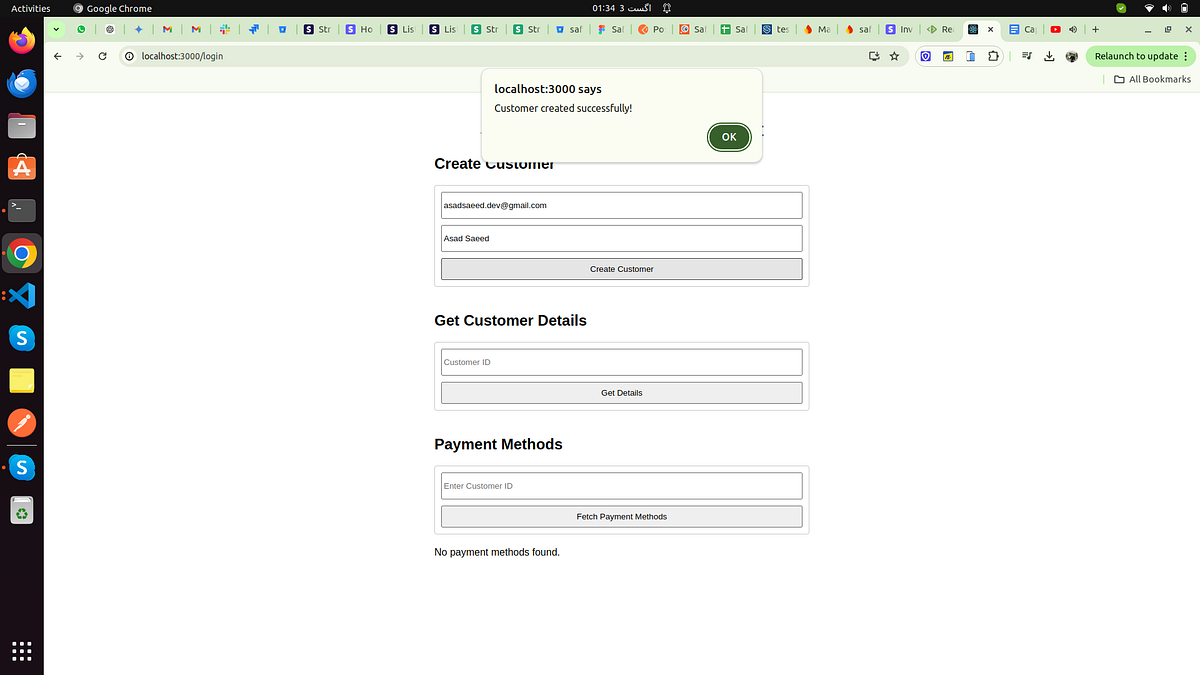Viewport: 1200px width, 675px height.
Task: Open the Terminal from the Ubuntu dock
Action: point(22,210)
